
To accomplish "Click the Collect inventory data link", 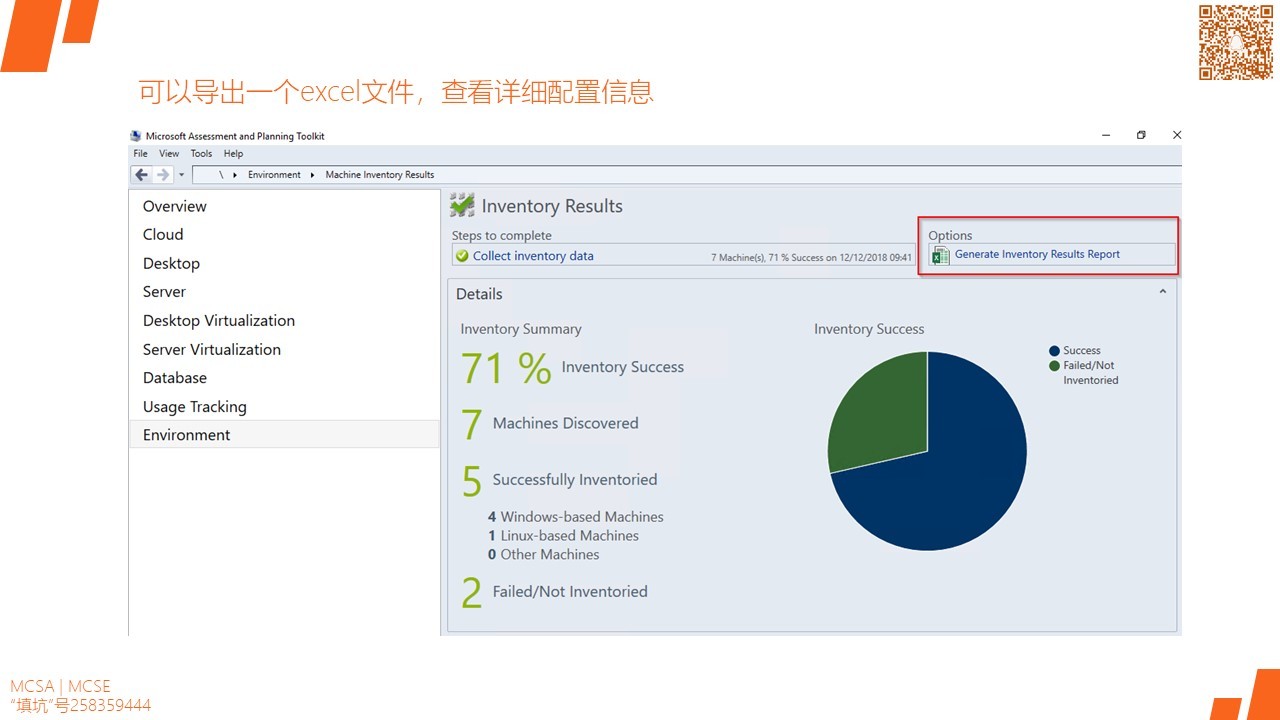I will pyautogui.click(x=533, y=256).
